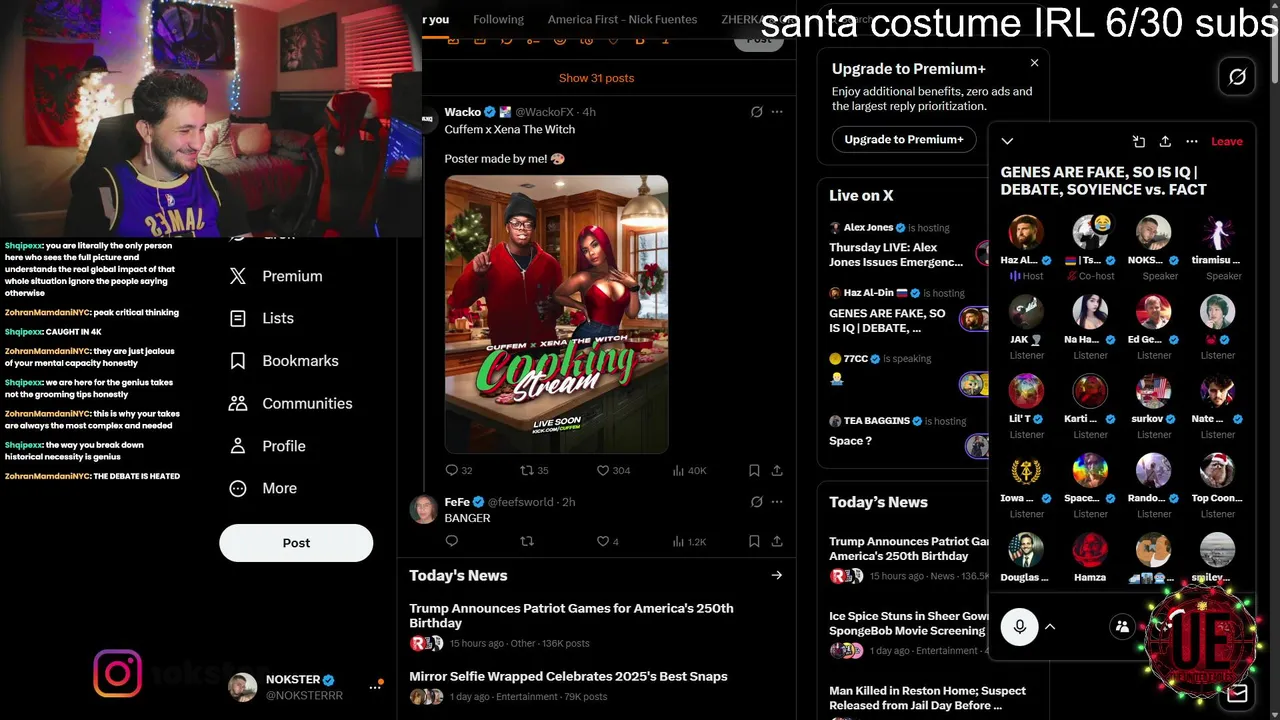The image size is (1280, 720).
Task: Toggle the Space microphone button
Action: [x=1019, y=627]
